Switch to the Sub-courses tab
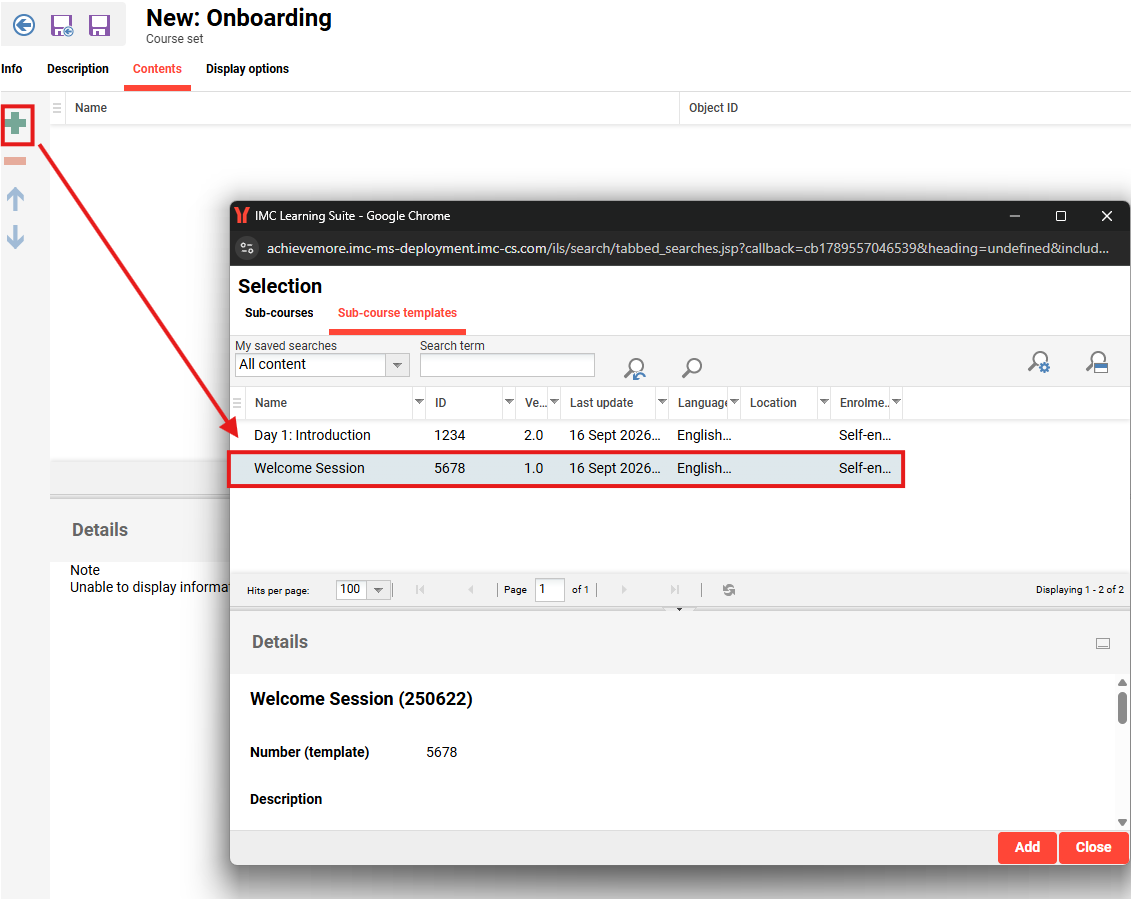This screenshot has width=1131, height=899. point(279,313)
